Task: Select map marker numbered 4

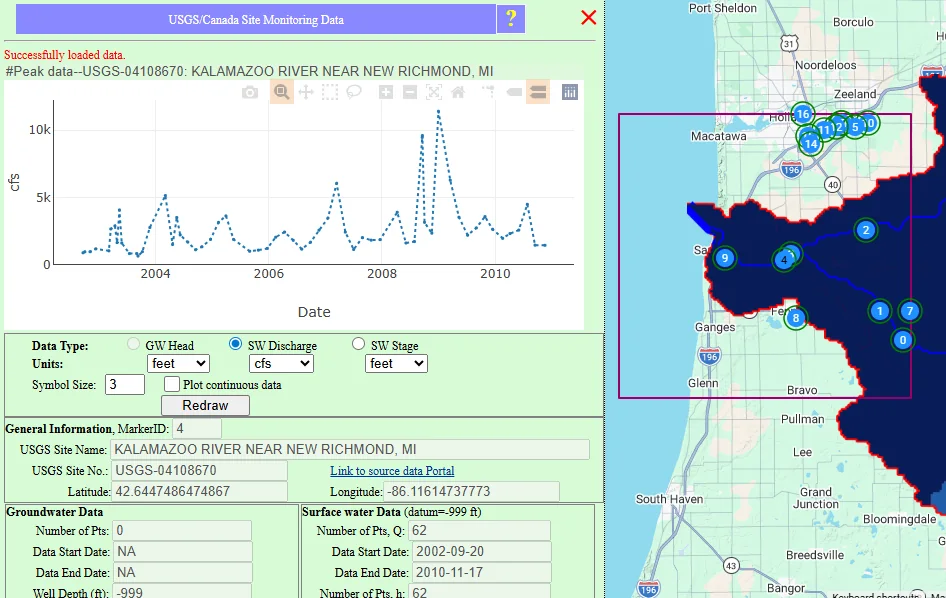Action: click(784, 260)
